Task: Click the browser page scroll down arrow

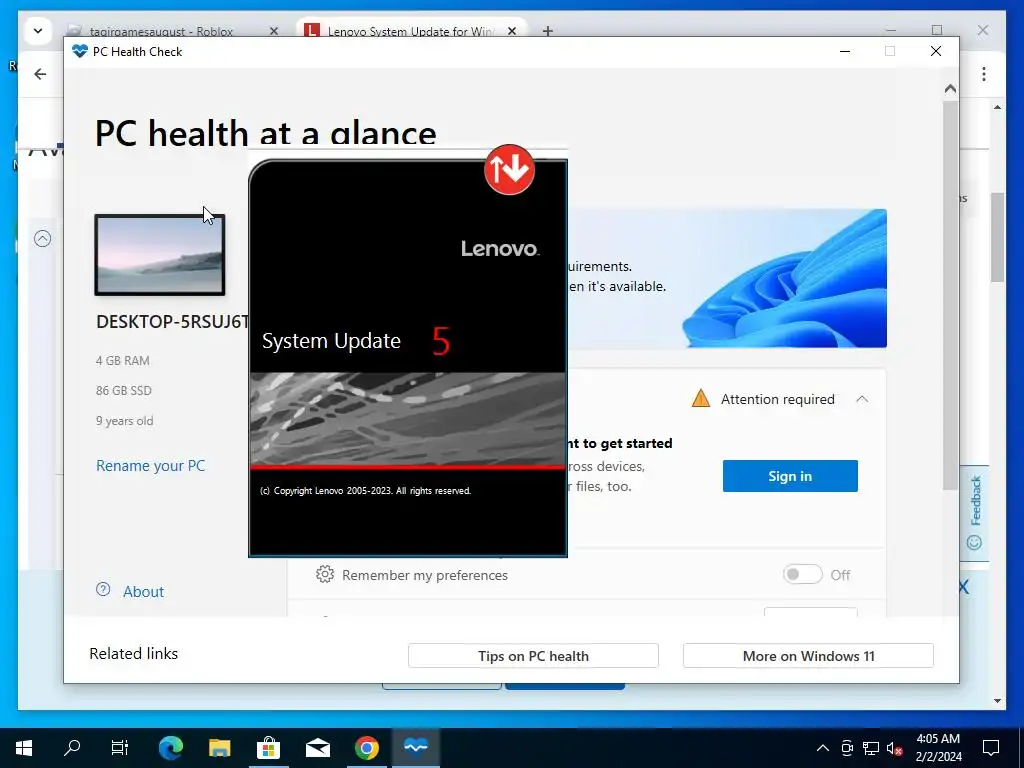Action: (x=997, y=701)
